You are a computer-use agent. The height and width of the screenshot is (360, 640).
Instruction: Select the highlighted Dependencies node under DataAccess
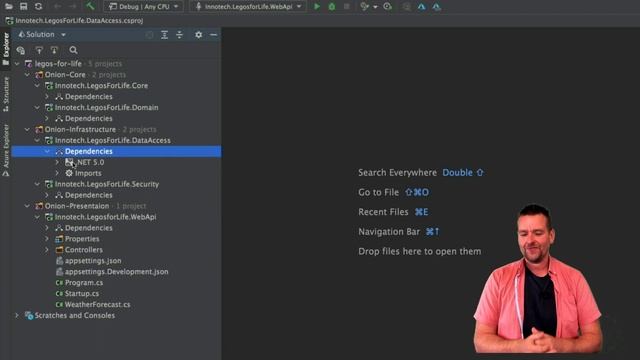(116, 151)
